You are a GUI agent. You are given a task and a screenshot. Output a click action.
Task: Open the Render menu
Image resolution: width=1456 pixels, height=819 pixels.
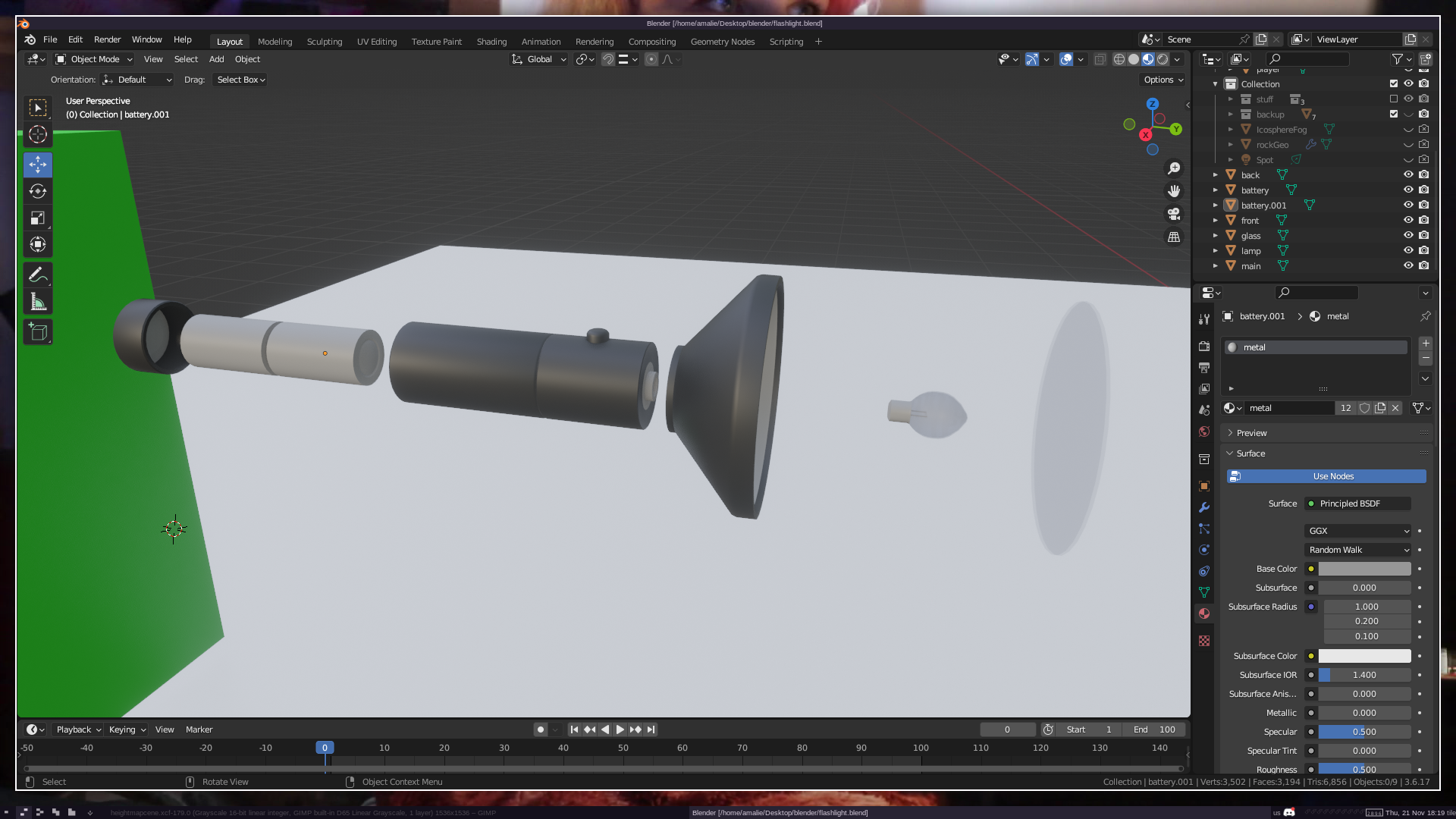pos(107,39)
